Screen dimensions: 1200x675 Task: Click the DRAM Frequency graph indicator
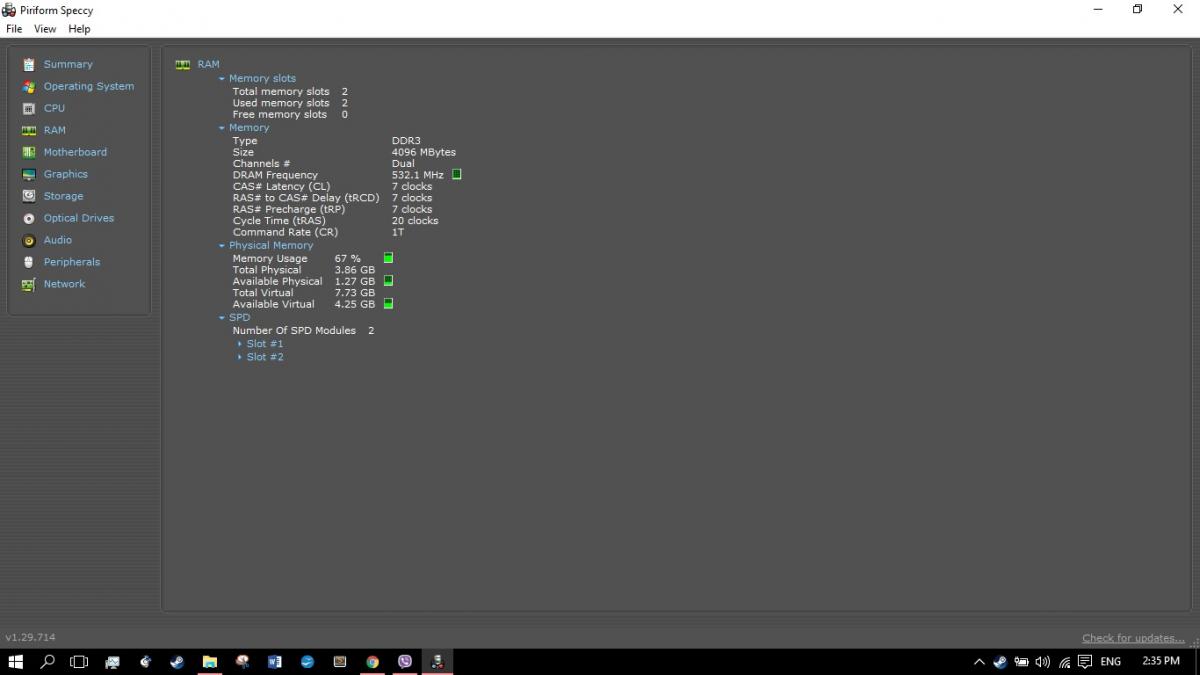[x=456, y=174]
